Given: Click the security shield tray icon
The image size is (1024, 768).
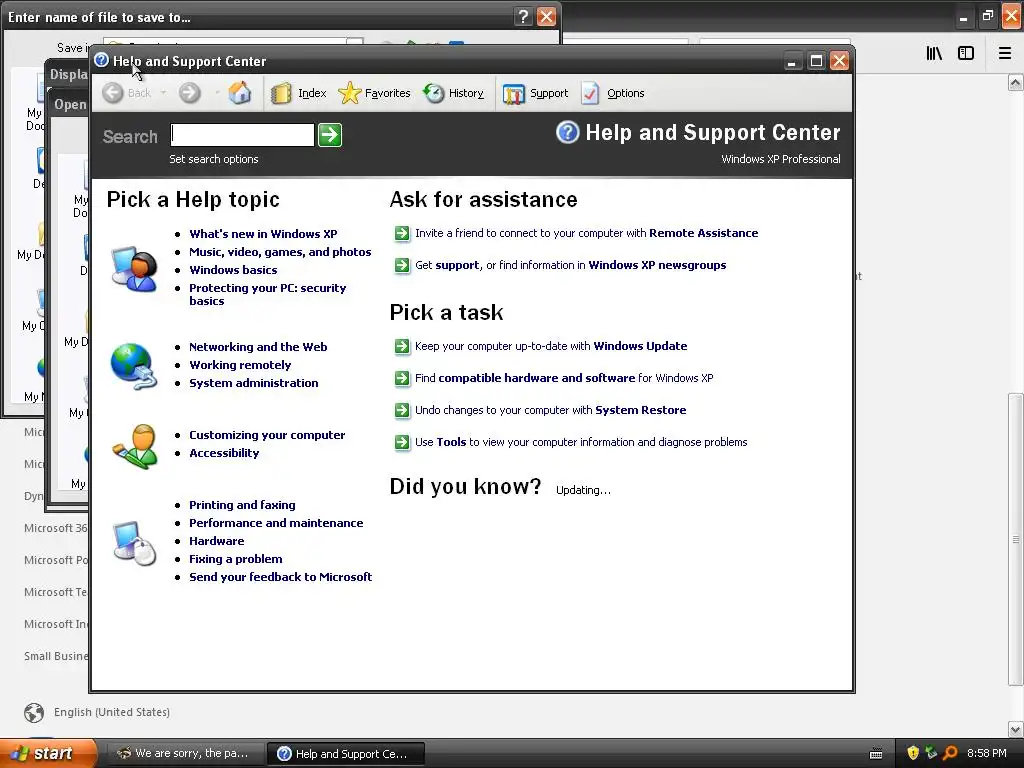Looking at the screenshot, I should pos(913,754).
